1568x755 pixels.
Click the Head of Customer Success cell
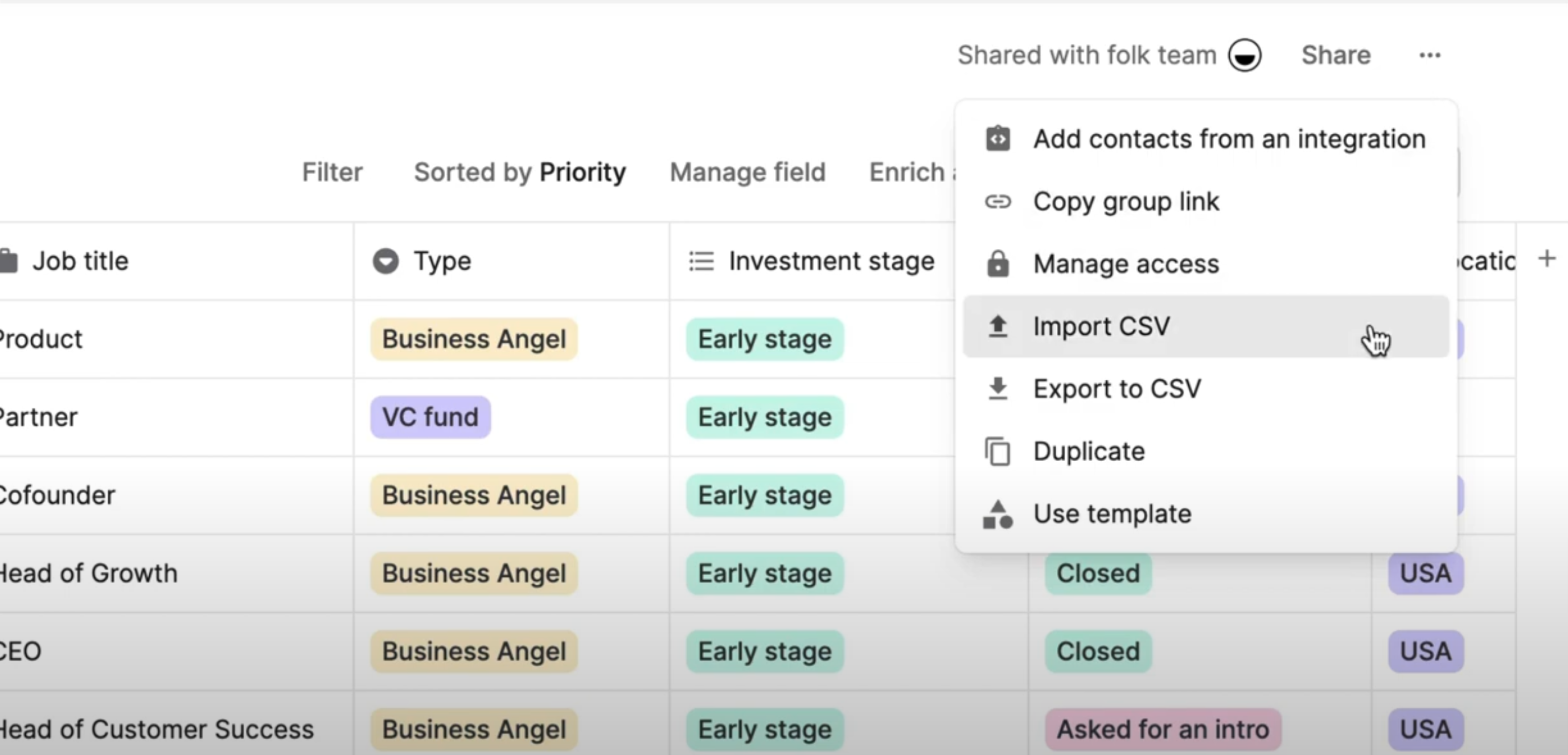point(157,729)
